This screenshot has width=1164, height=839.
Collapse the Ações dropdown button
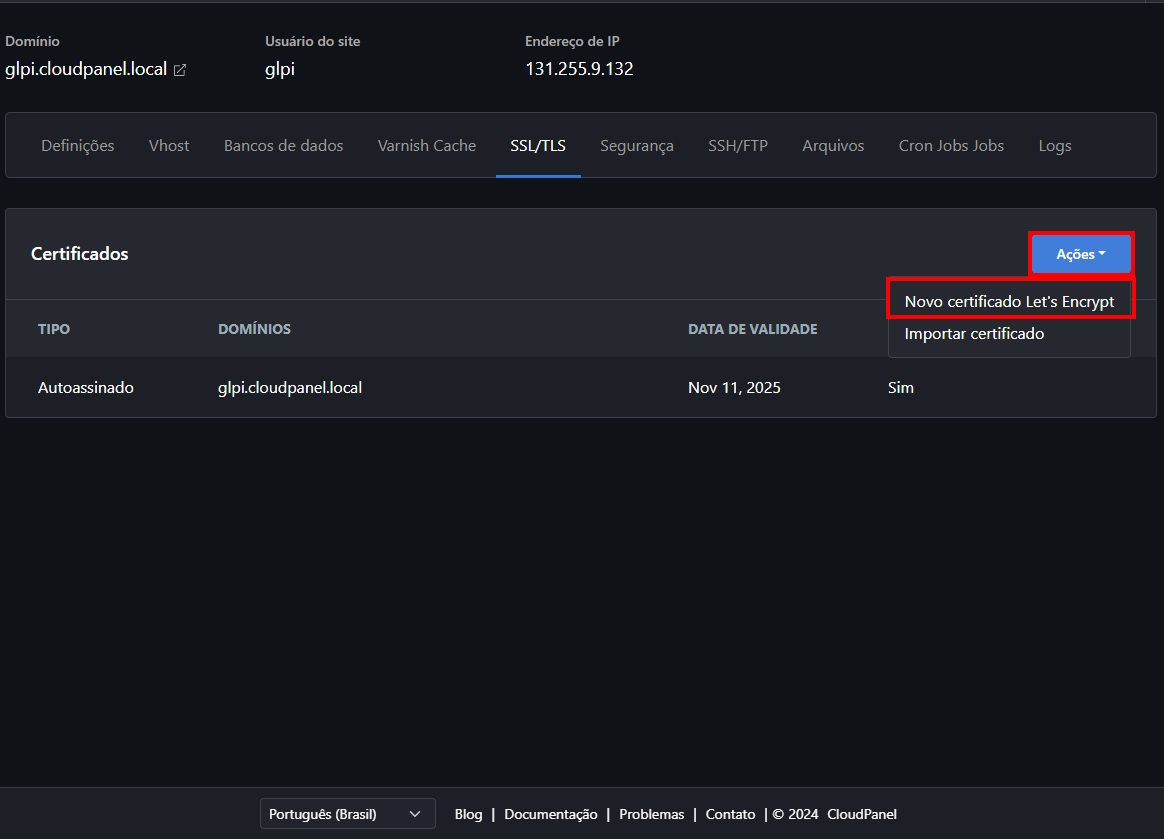pos(1080,254)
